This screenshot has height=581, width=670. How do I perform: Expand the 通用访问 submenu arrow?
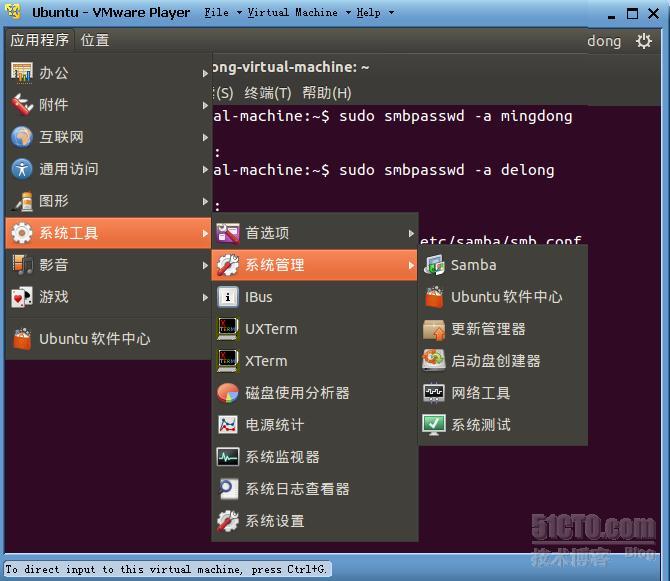[205, 170]
